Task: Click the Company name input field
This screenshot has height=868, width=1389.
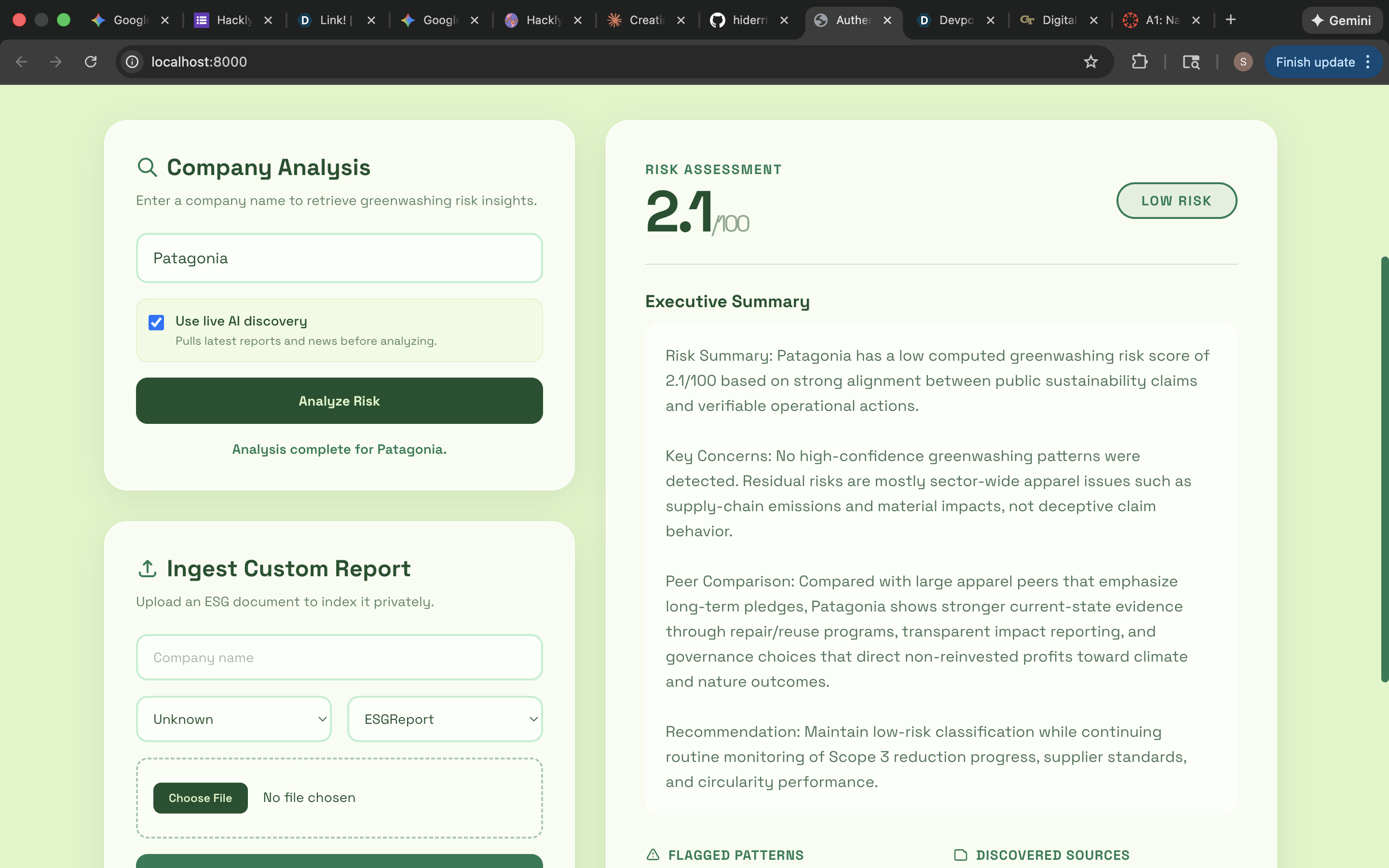Action: [x=339, y=657]
